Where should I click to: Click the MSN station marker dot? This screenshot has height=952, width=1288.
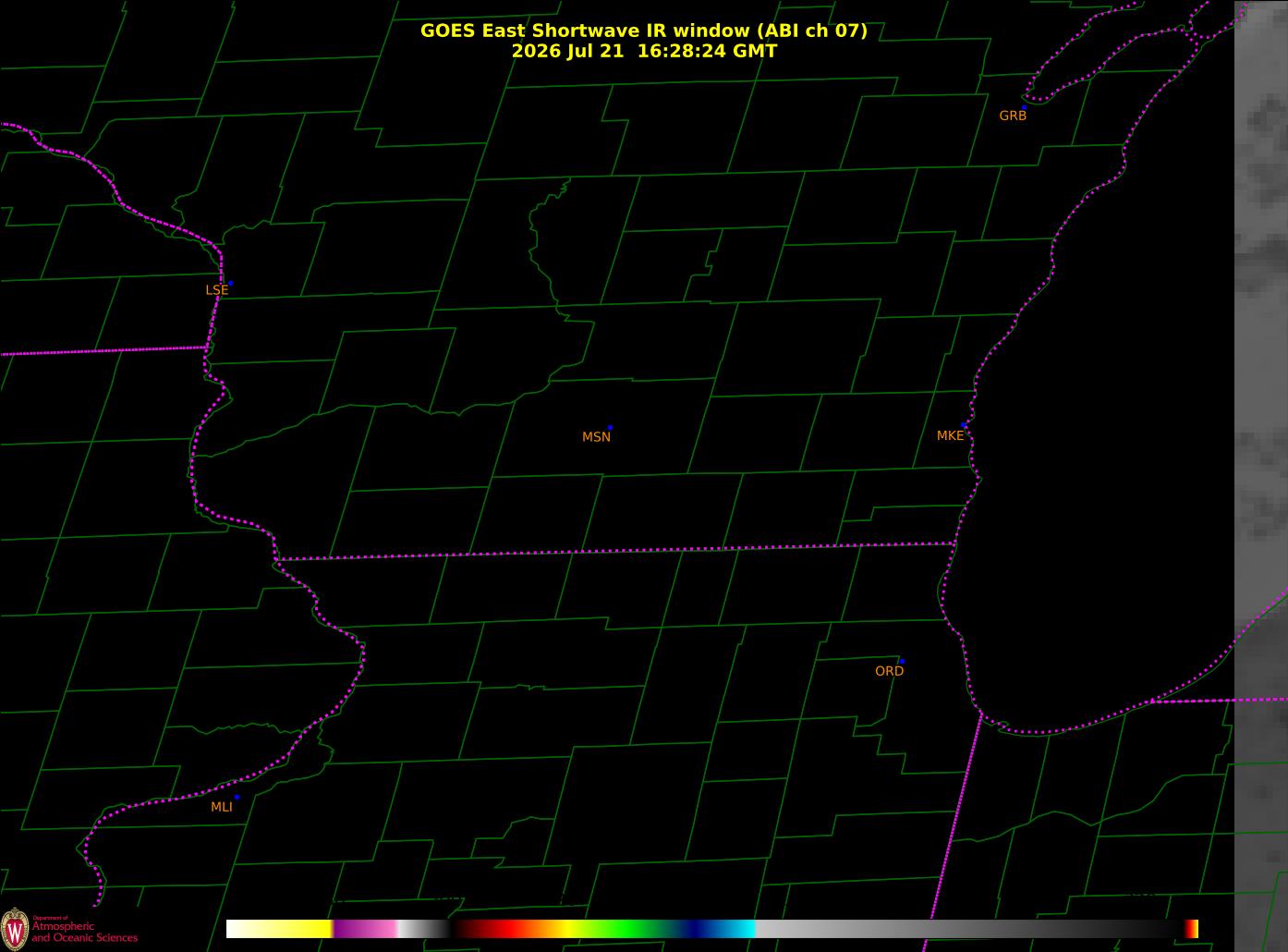point(610,428)
